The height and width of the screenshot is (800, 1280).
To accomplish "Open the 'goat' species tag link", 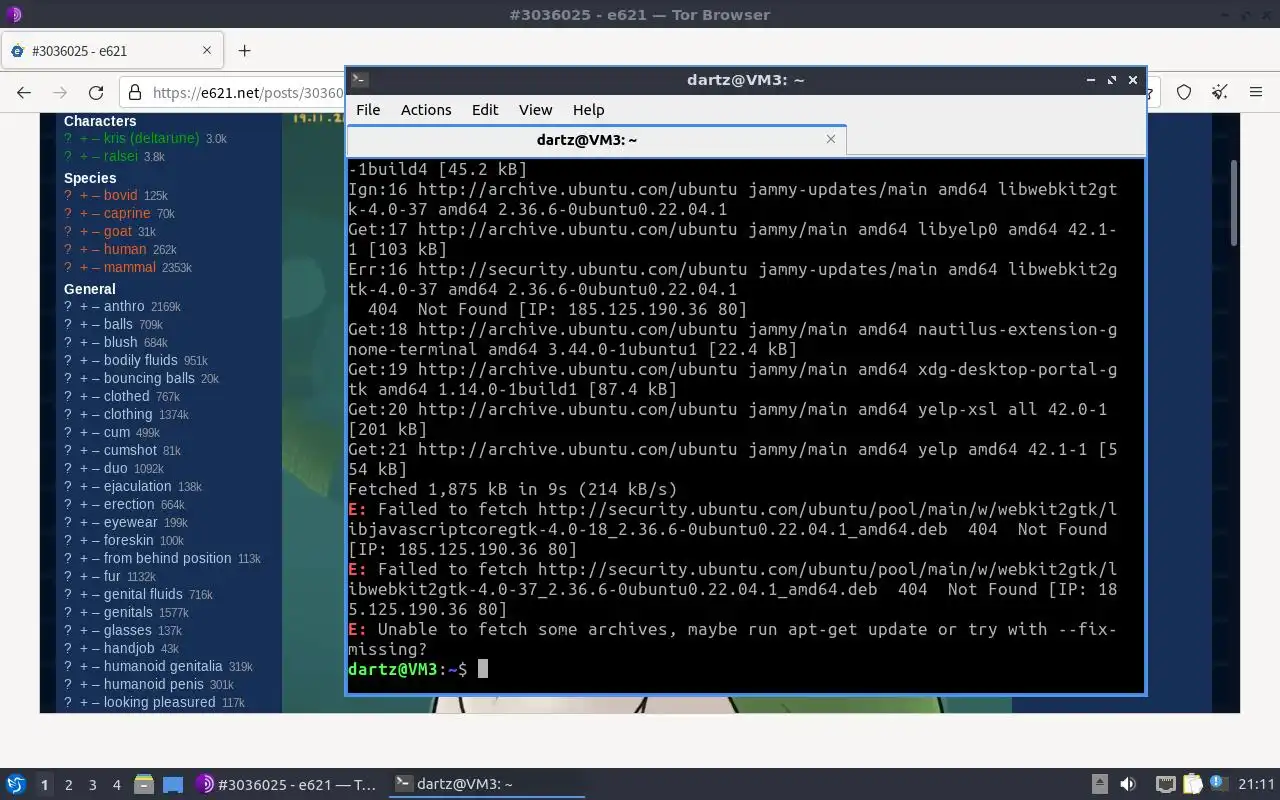I will 118,232.
